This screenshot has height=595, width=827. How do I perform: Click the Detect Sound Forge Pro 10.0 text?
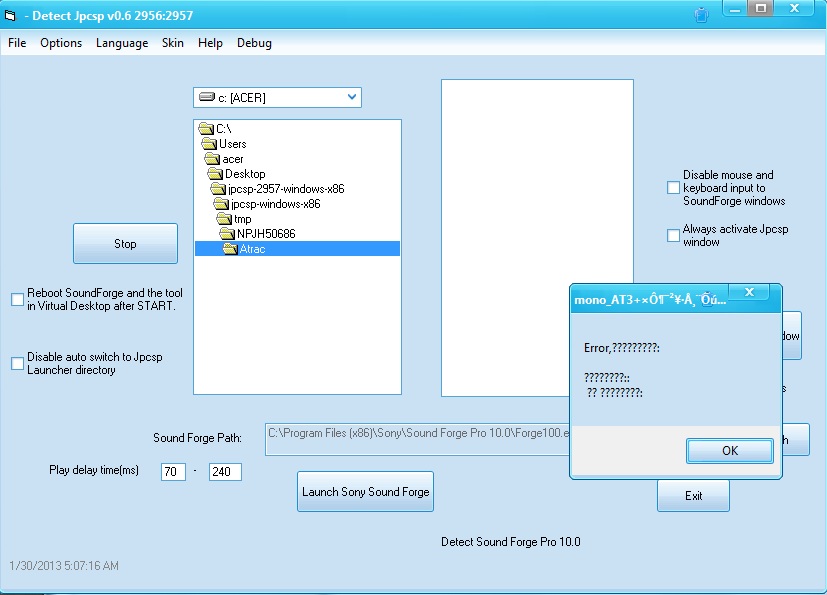point(511,542)
